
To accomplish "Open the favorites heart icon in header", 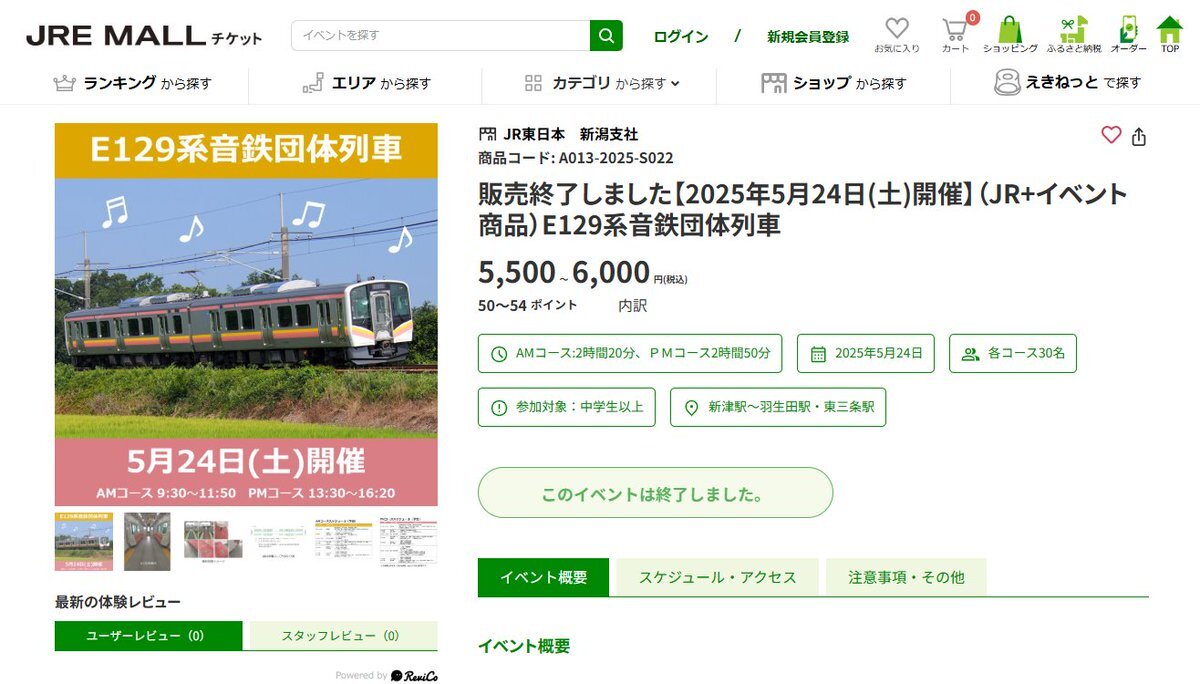I will click(897, 35).
